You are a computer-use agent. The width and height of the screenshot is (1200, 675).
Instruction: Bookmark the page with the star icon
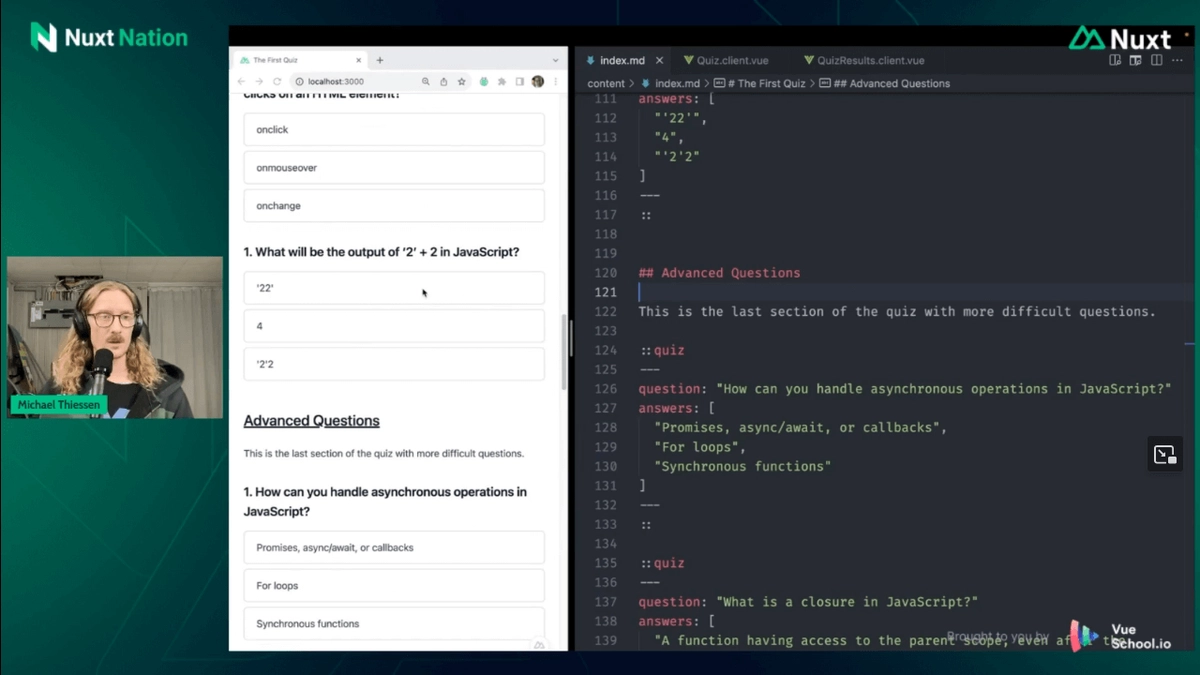click(x=462, y=82)
